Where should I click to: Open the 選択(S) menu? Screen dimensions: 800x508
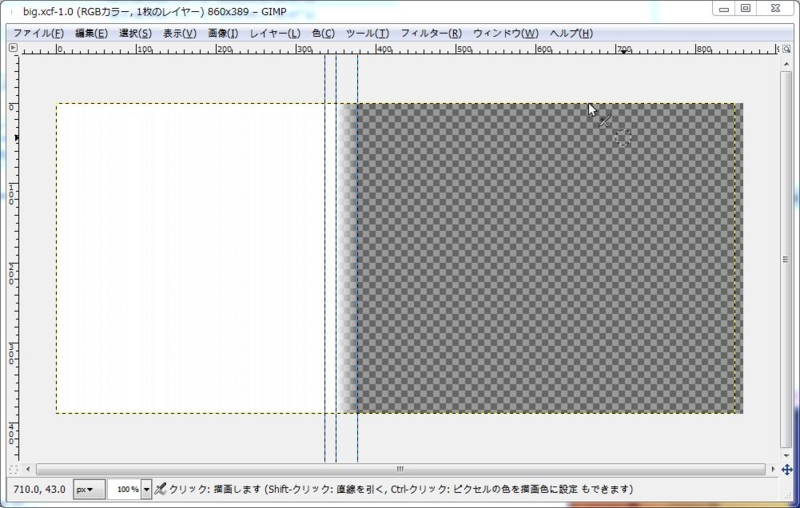pos(135,34)
